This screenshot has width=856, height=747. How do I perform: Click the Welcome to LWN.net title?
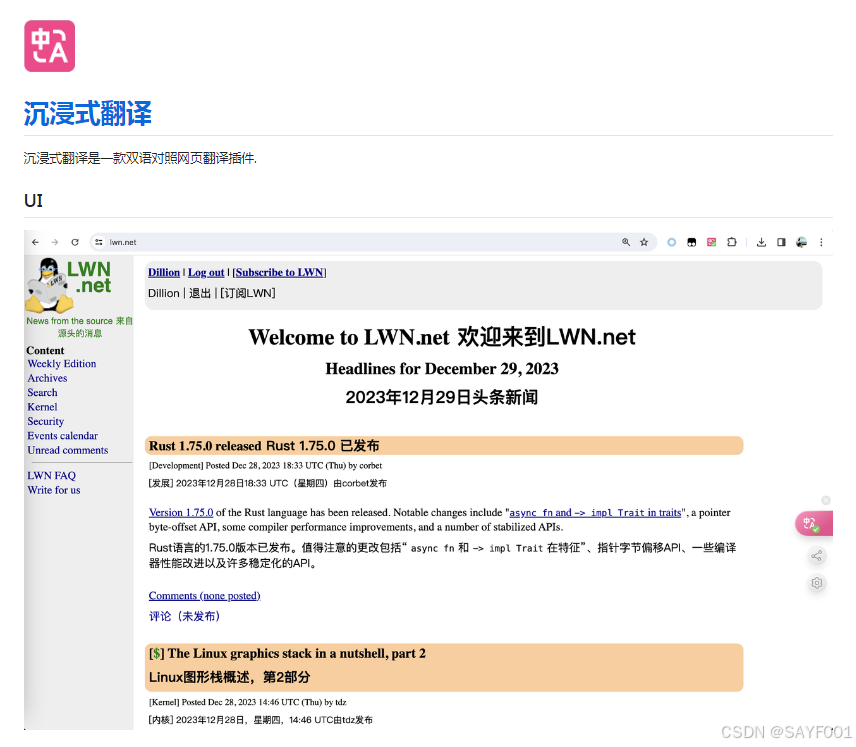click(x=349, y=337)
